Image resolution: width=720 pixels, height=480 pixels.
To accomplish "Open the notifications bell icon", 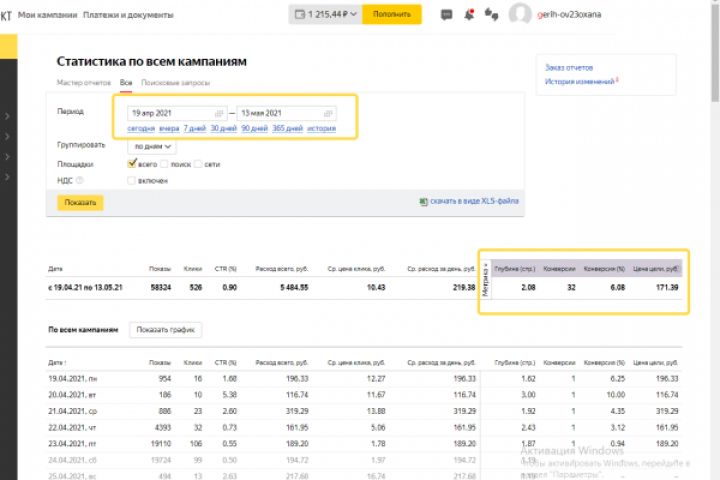I will [x=469, y=15].
